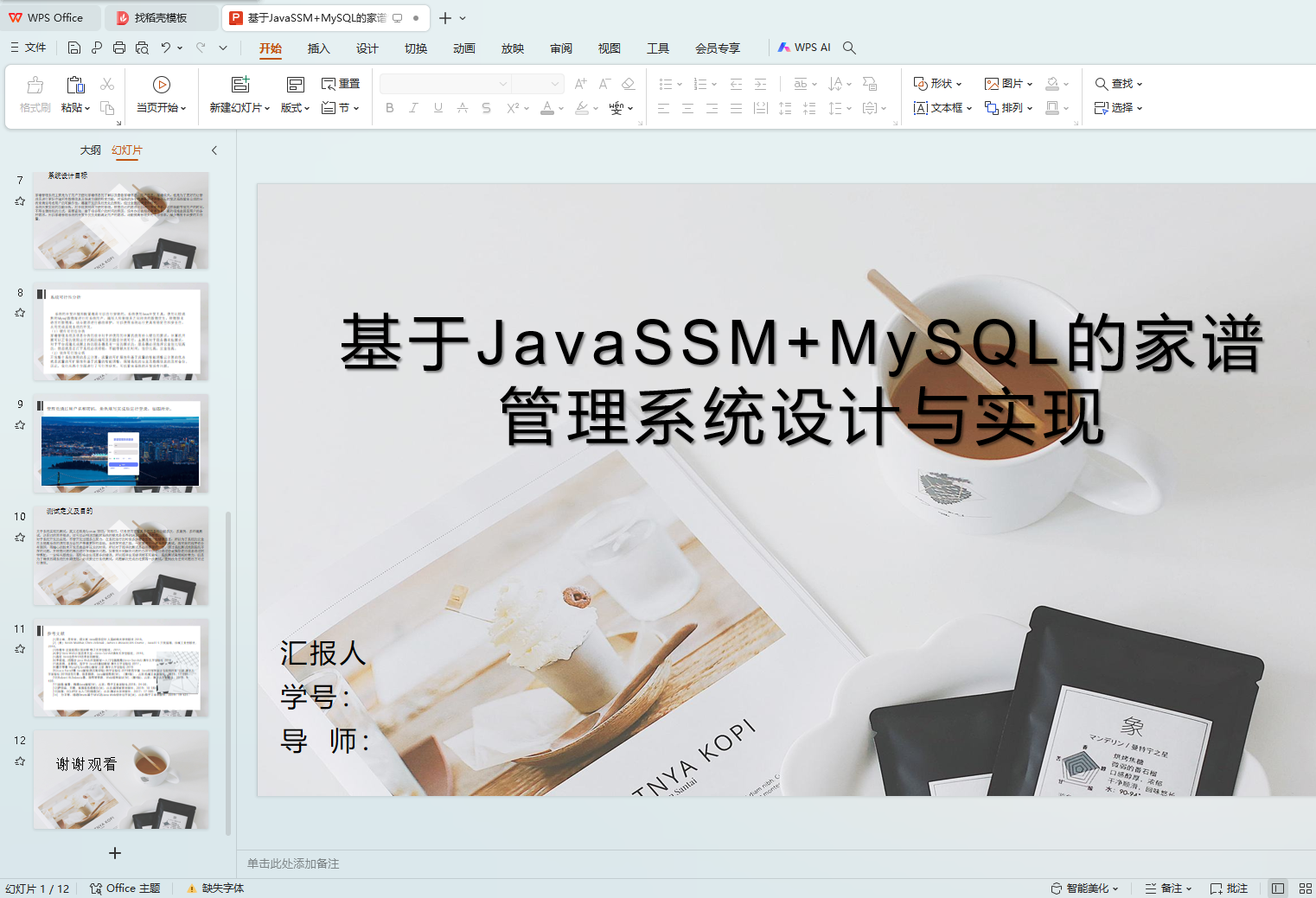Open the Design (设计) ribbon tab

point(367,48)
